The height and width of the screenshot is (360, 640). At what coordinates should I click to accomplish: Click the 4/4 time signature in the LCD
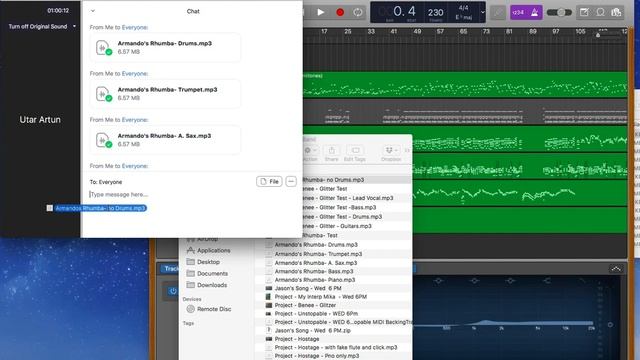(463, 8)
